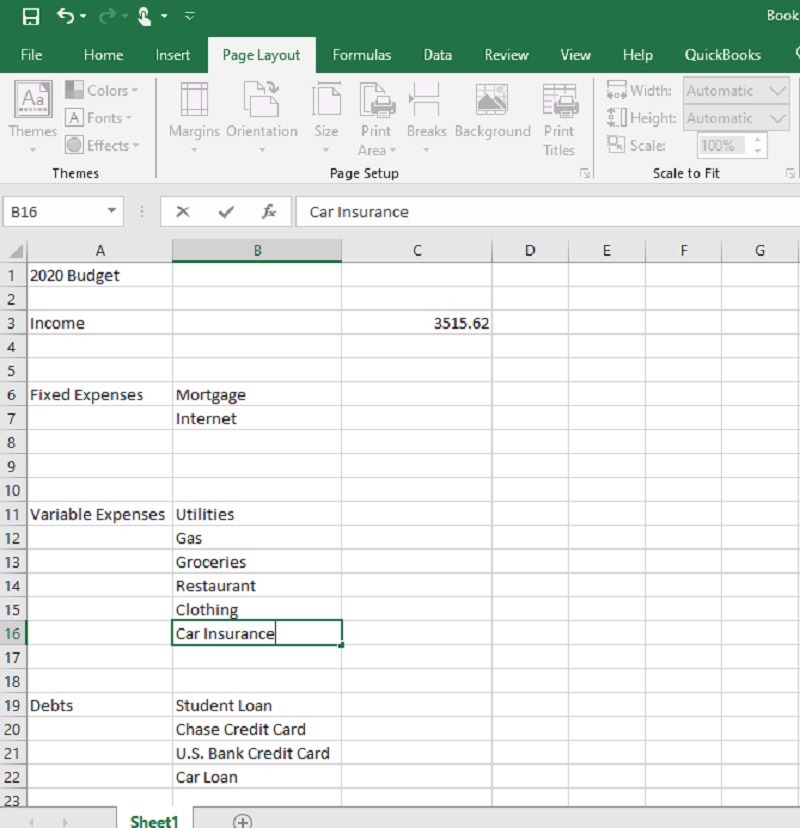The width and height of the screenshot is (800, 828).
Task: Select the 'Groceries' cell
Action: 257,562
